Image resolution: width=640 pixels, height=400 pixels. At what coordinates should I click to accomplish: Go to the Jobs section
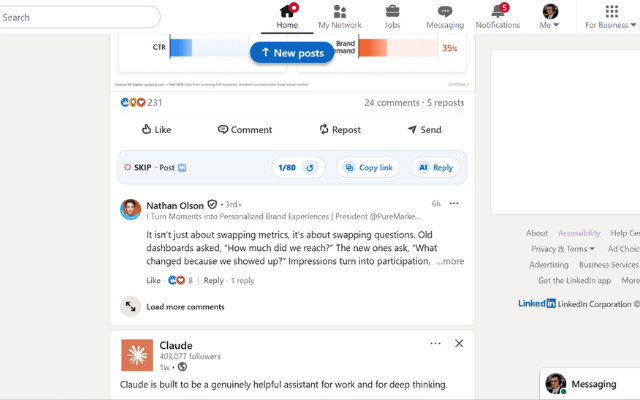click(x=392, y=16)
